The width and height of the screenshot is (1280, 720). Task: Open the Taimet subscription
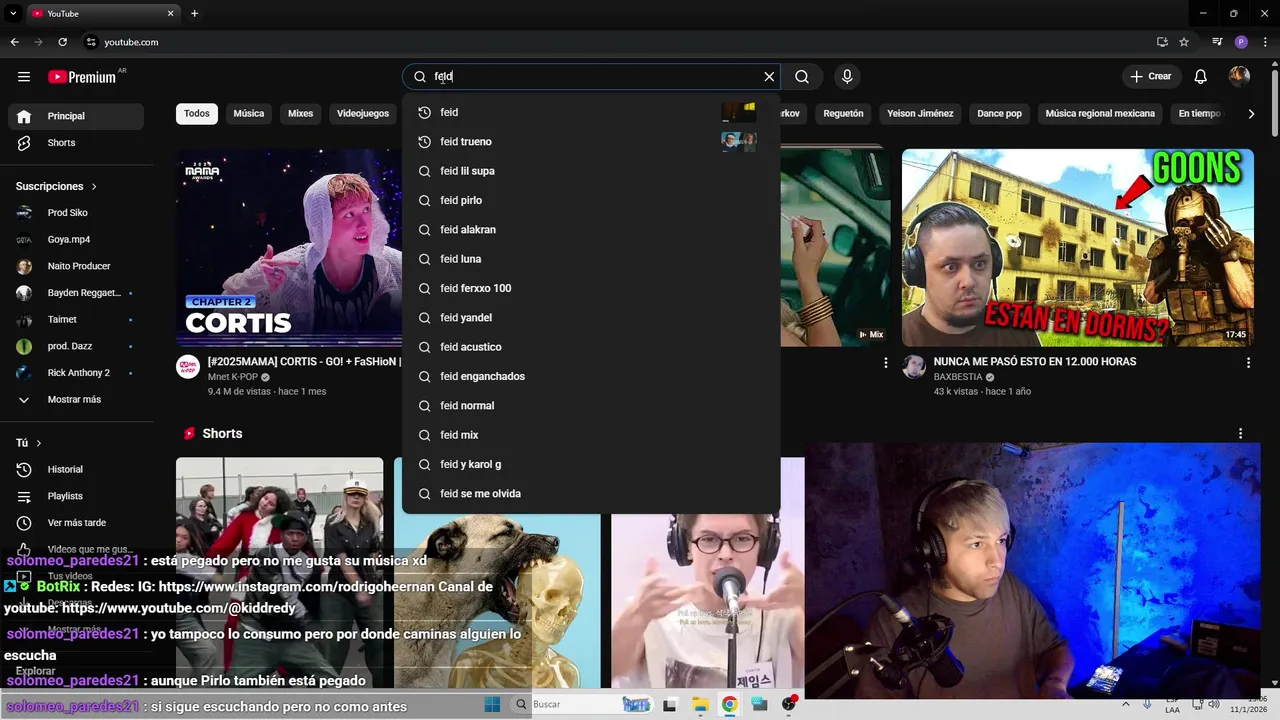[x=76, y=320]
